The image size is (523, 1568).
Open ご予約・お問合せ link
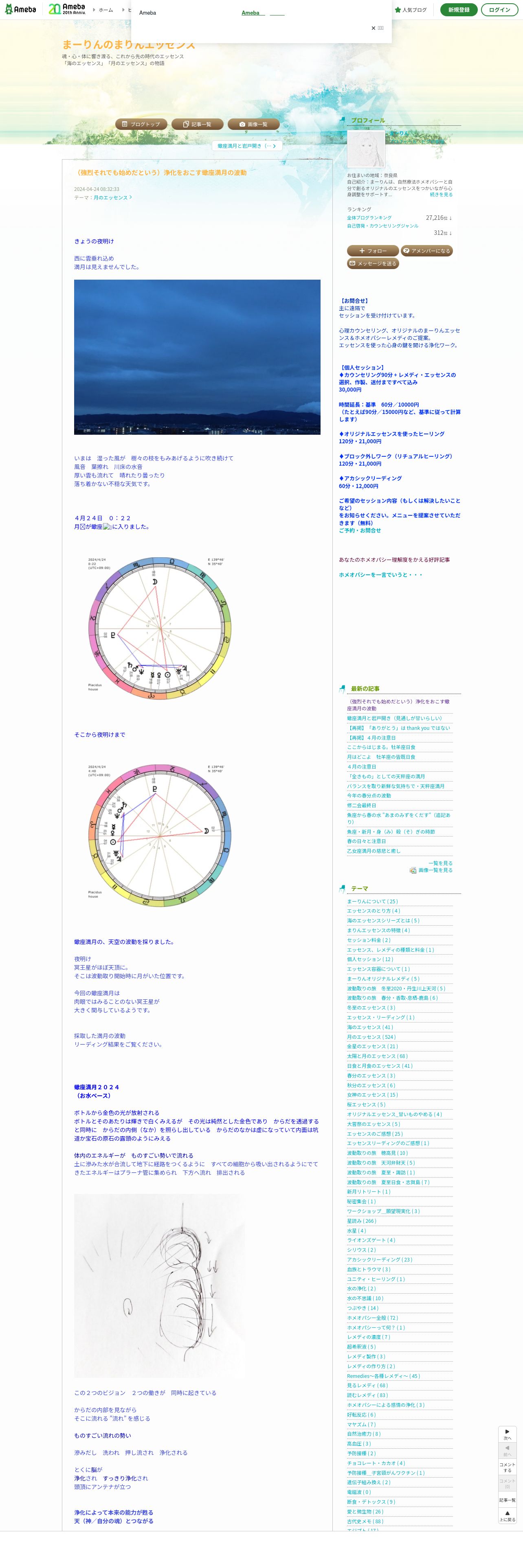click(x=360, y=531)
